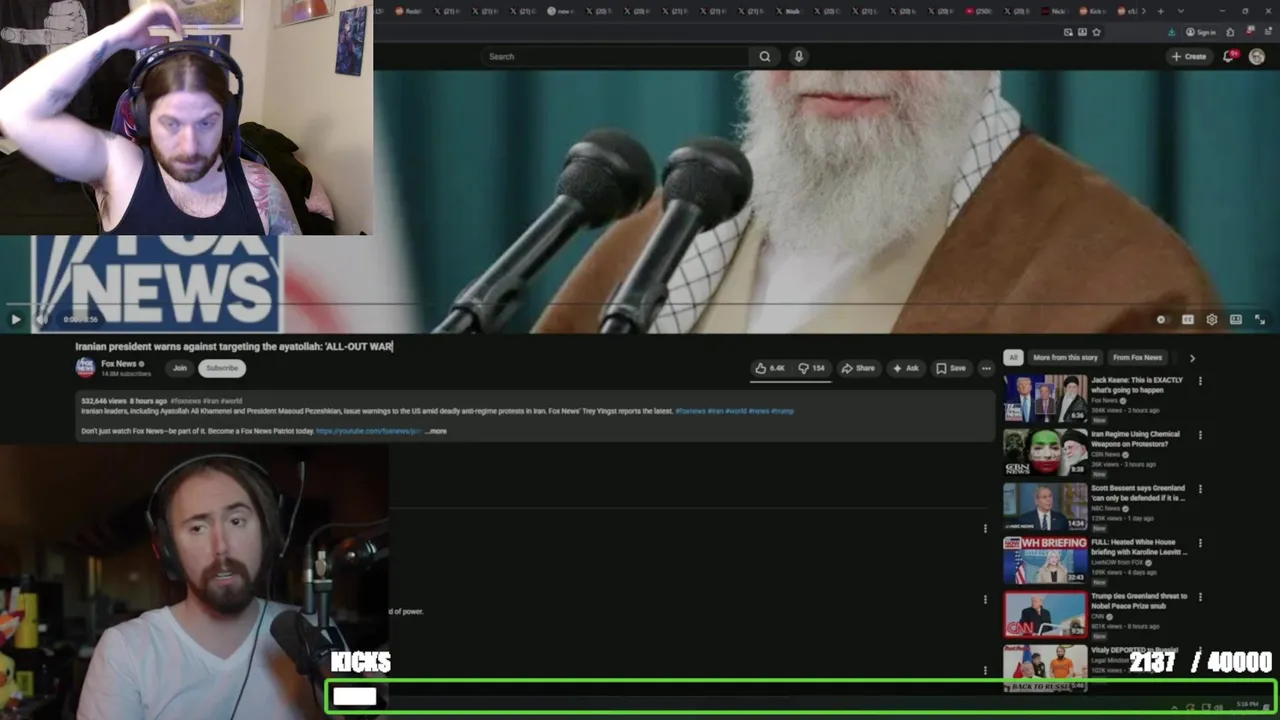The width and height of the screenshot is (1280, 720).
Task: Switch to the (250) YouTube browser tab
Action: click(x=982, y=11)
